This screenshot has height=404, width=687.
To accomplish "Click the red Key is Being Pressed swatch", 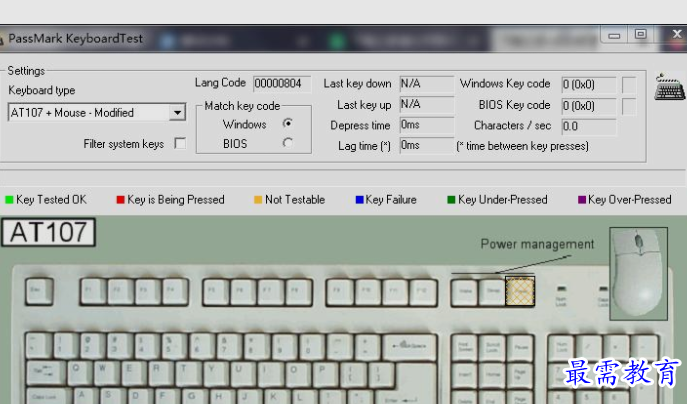I will click(x=120, y=200).
